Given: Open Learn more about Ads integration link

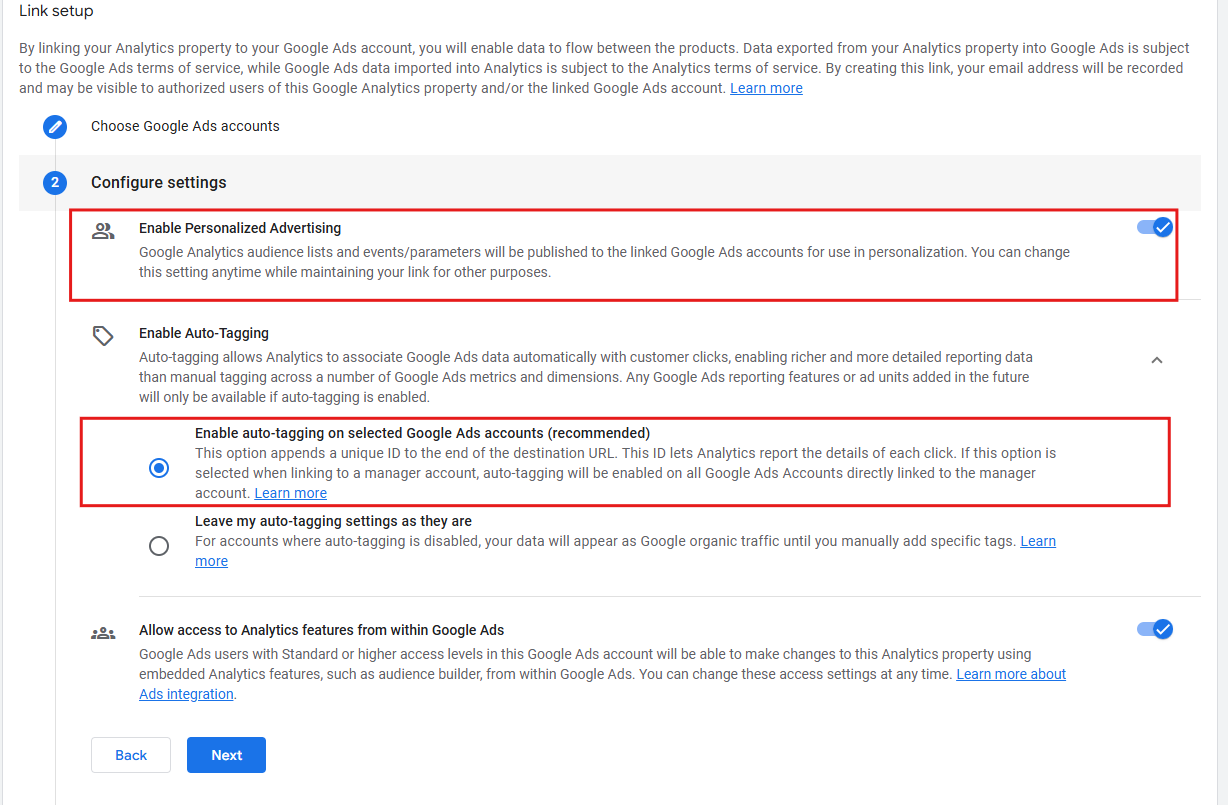Looking at the screenshot, I should [x=1011, y=674].
